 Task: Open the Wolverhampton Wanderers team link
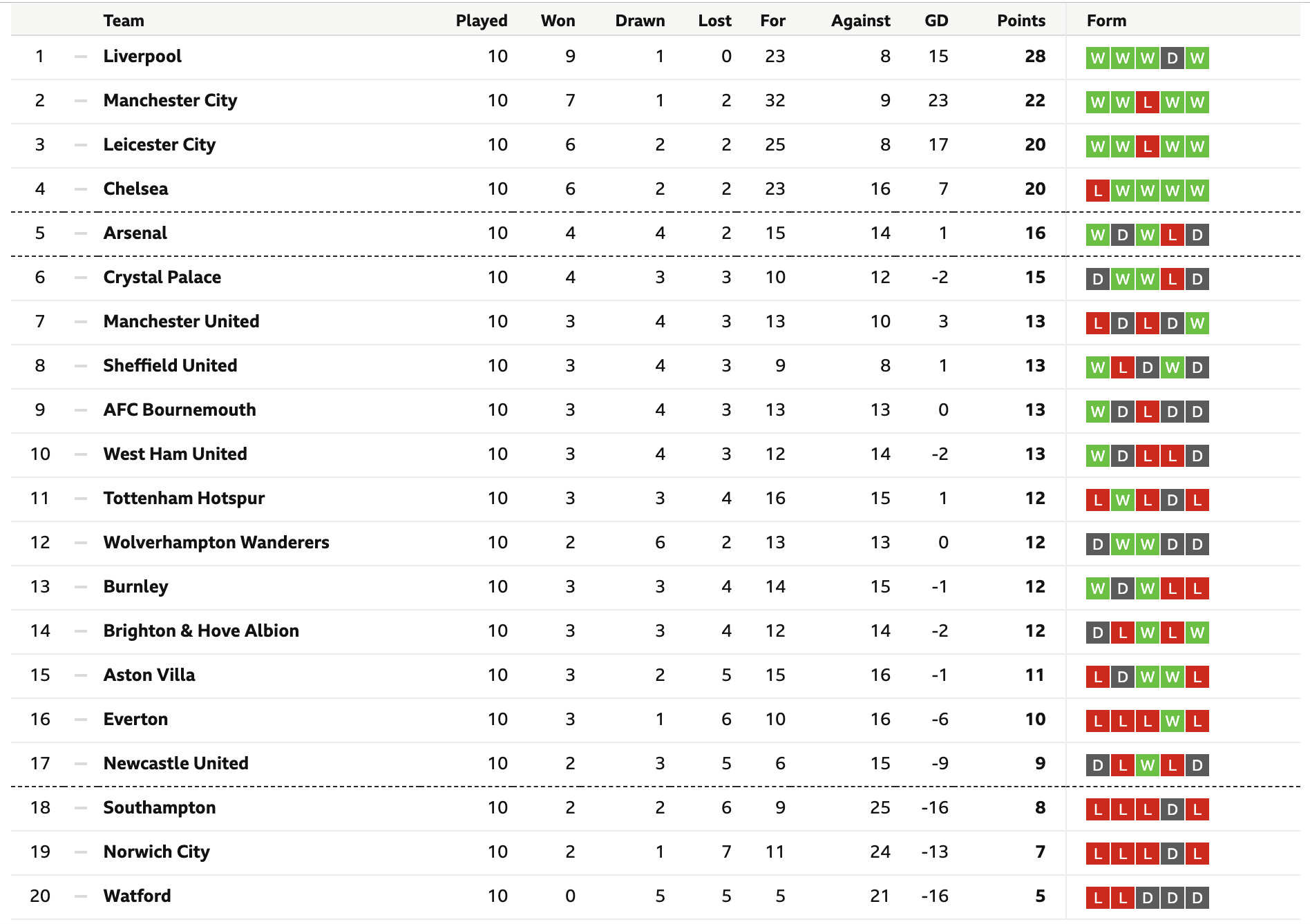click(216, 543)
